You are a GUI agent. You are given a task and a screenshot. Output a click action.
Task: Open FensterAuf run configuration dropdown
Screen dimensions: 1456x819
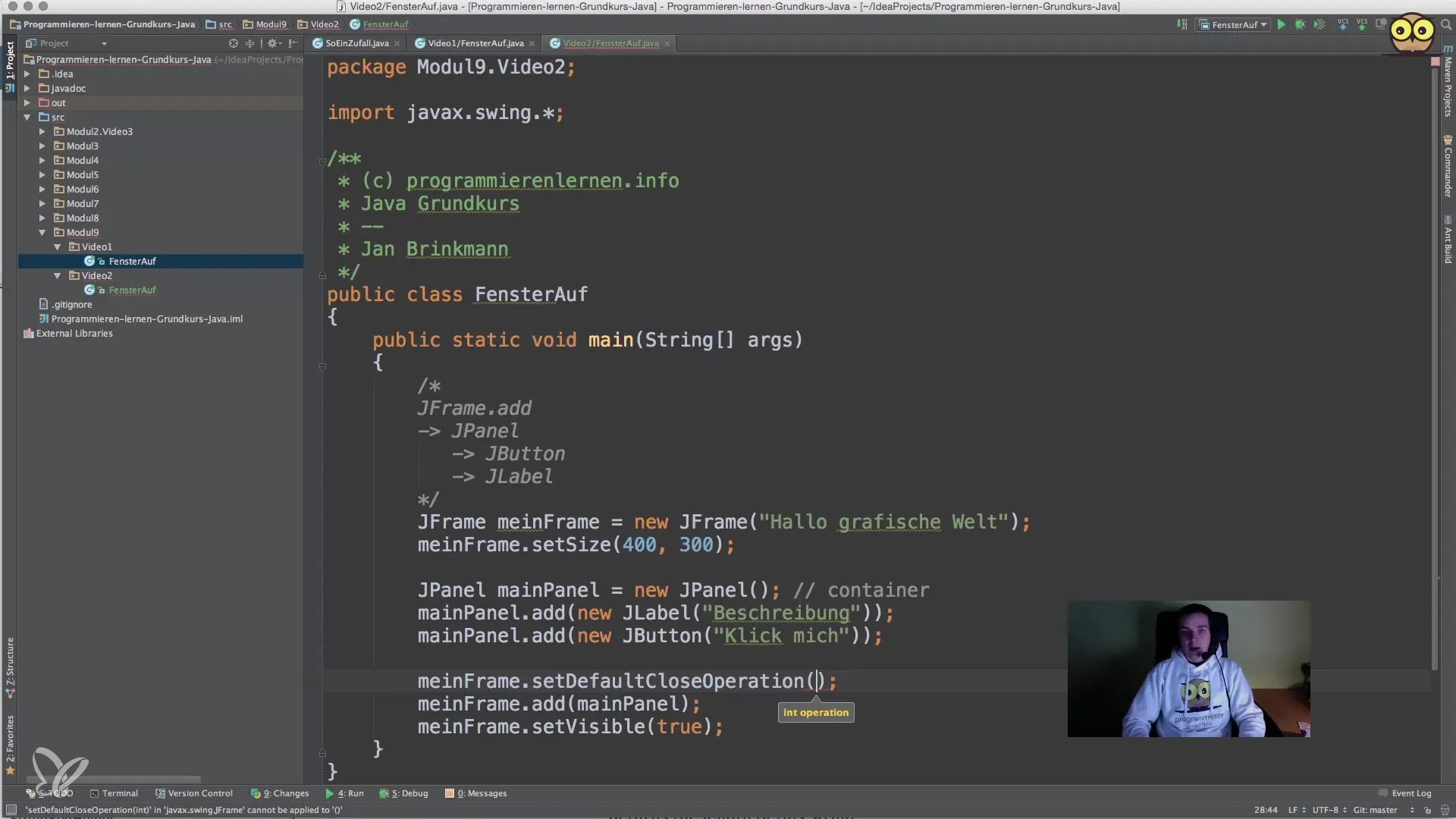pos(1234,24)
